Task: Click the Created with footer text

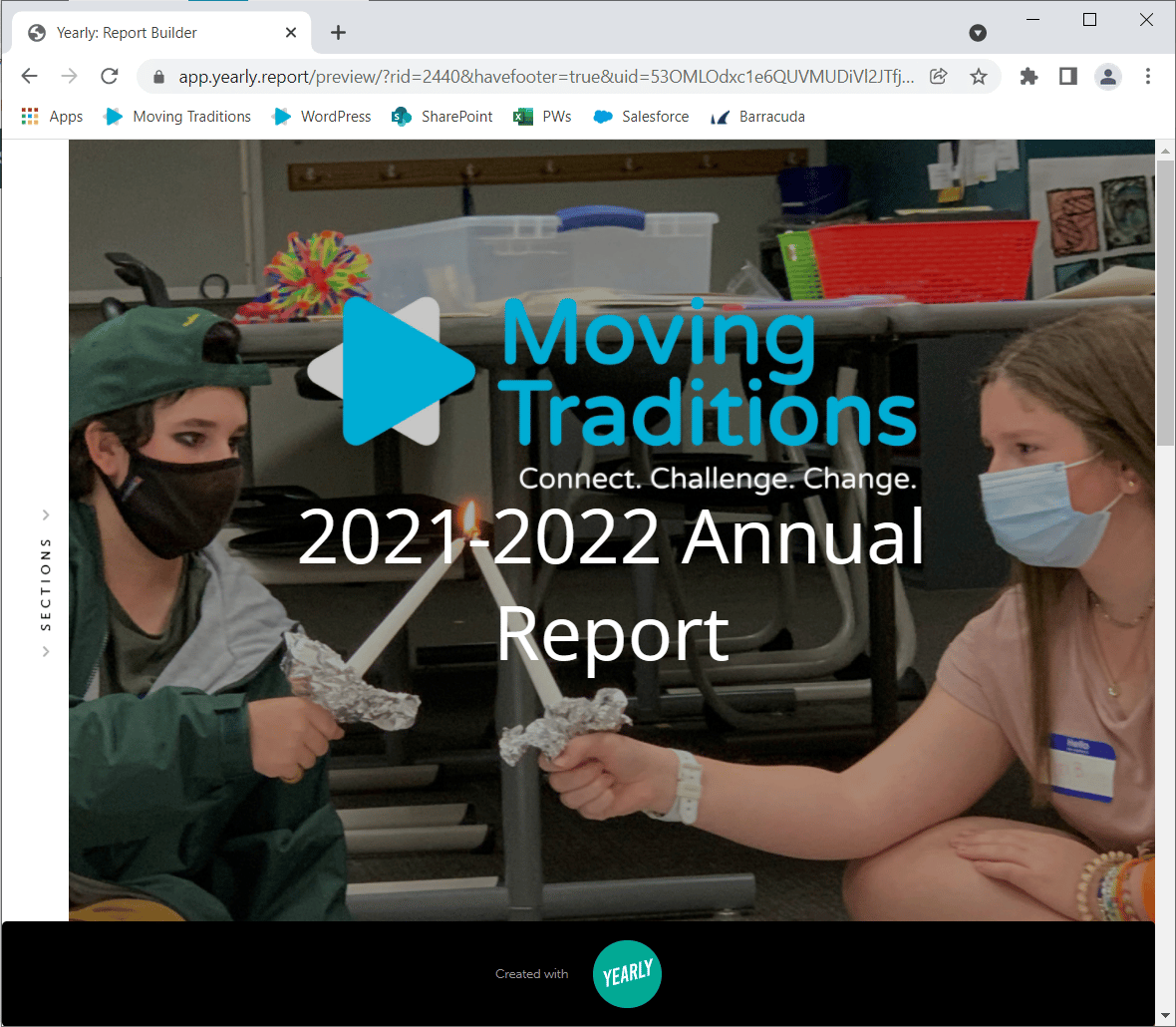Action: (532, 974)
